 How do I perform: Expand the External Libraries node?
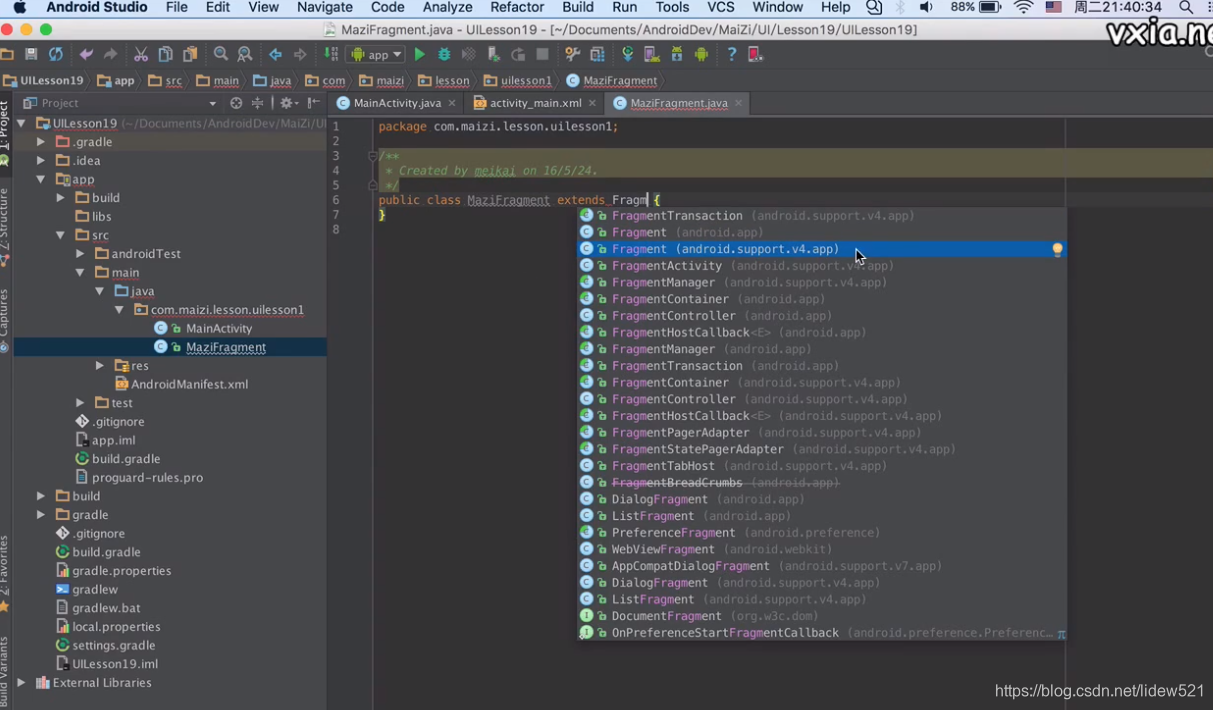click(21, 683)
